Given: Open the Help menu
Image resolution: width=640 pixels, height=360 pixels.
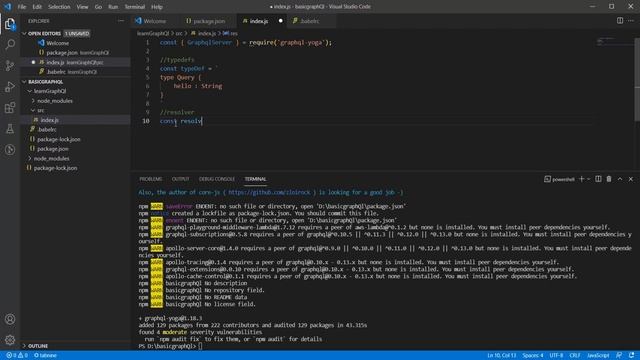Looking at the screenshot, I should 157,7.
